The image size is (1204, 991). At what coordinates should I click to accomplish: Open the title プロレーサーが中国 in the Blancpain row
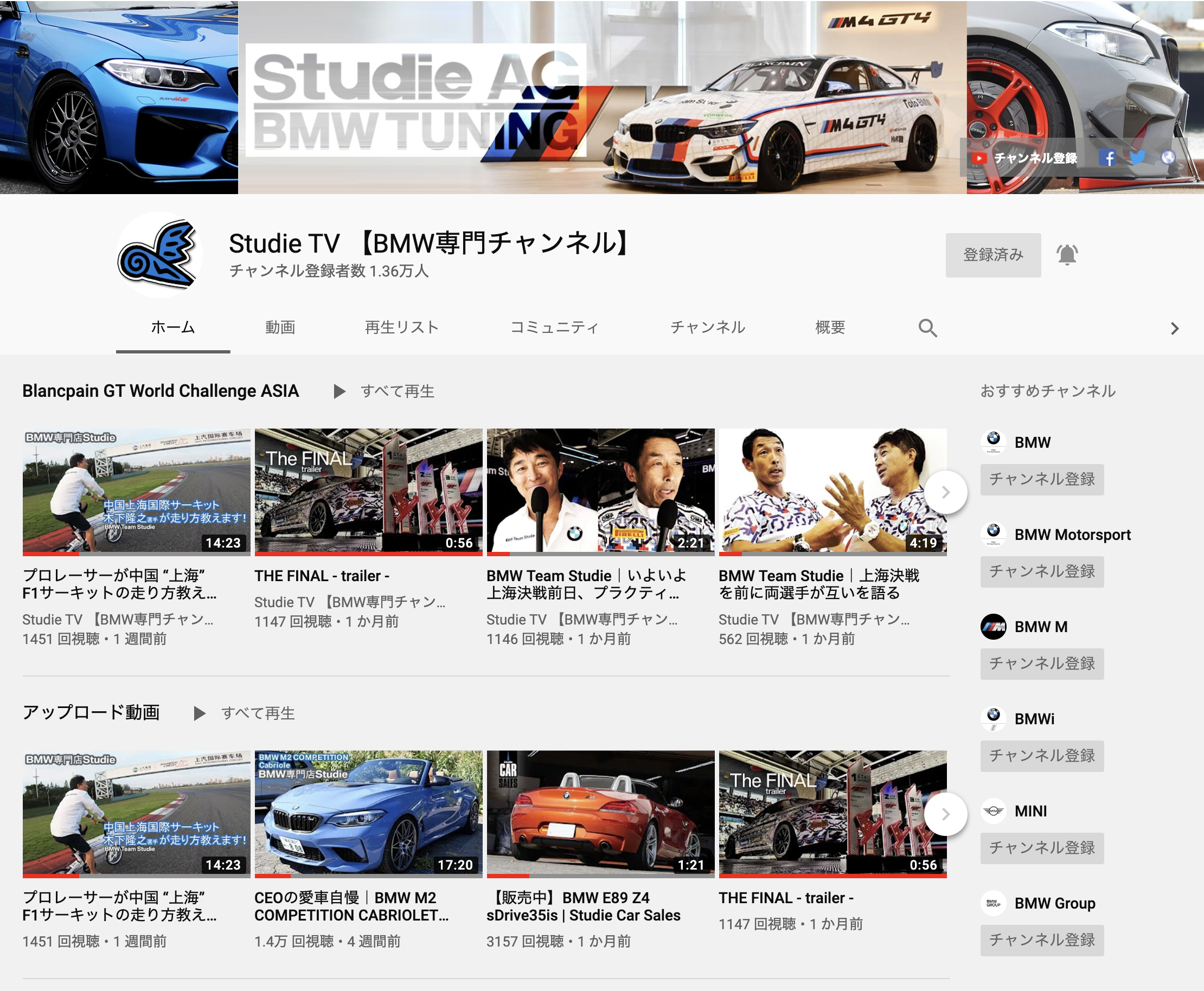120,584
